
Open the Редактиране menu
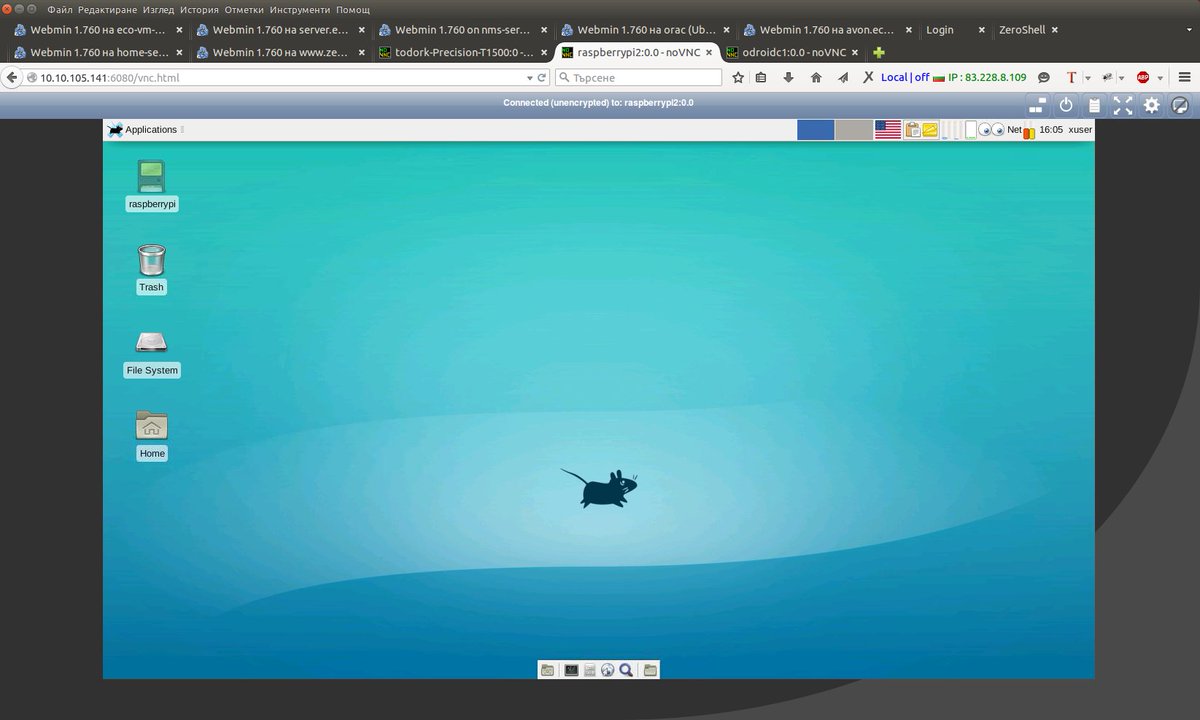(x=108, y=9)
